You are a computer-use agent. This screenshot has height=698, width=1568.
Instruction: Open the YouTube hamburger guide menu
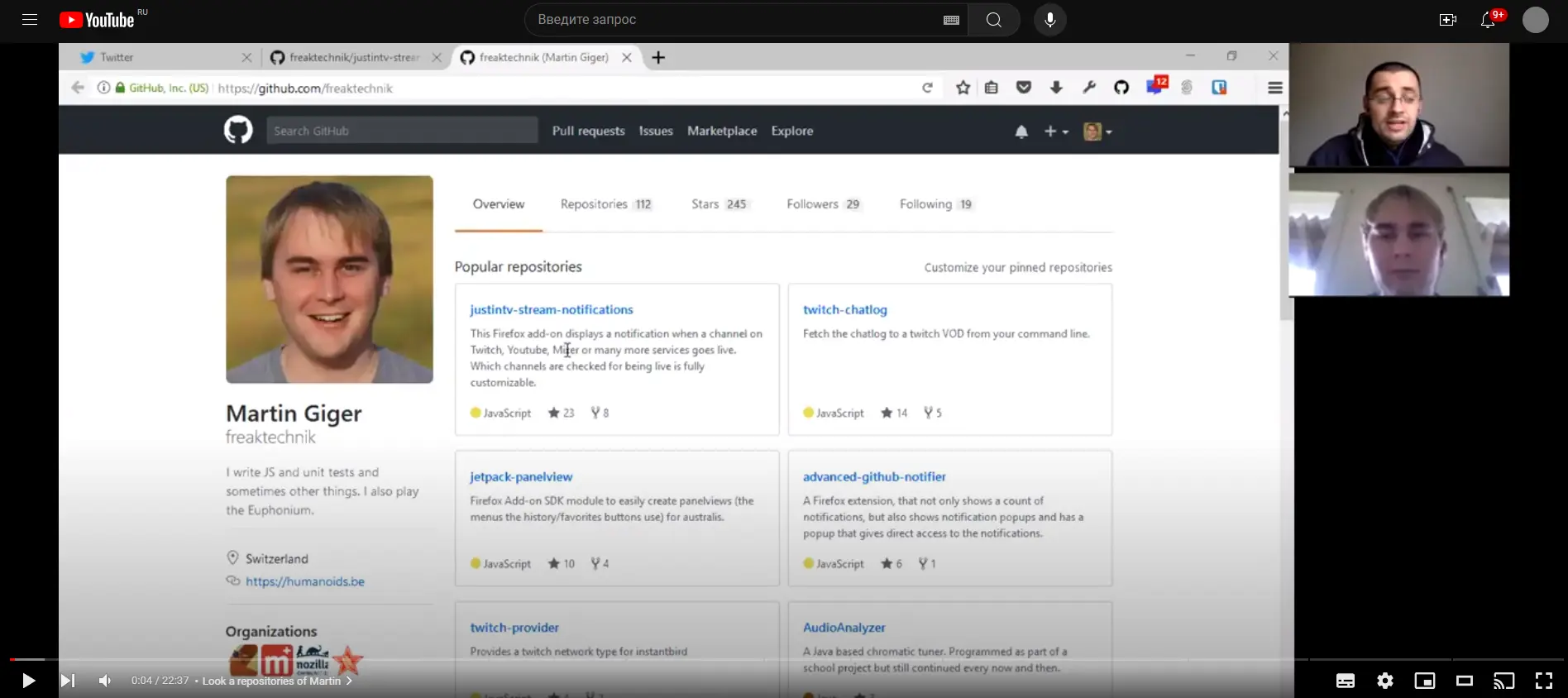coord(30,20)
